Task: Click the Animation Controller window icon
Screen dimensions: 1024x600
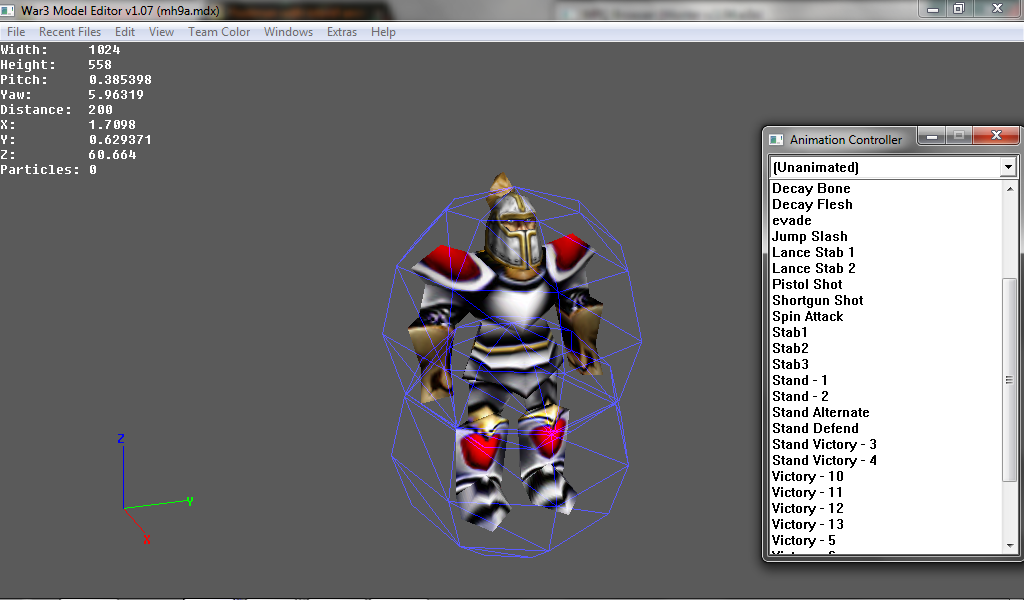Action: (776, 140)
